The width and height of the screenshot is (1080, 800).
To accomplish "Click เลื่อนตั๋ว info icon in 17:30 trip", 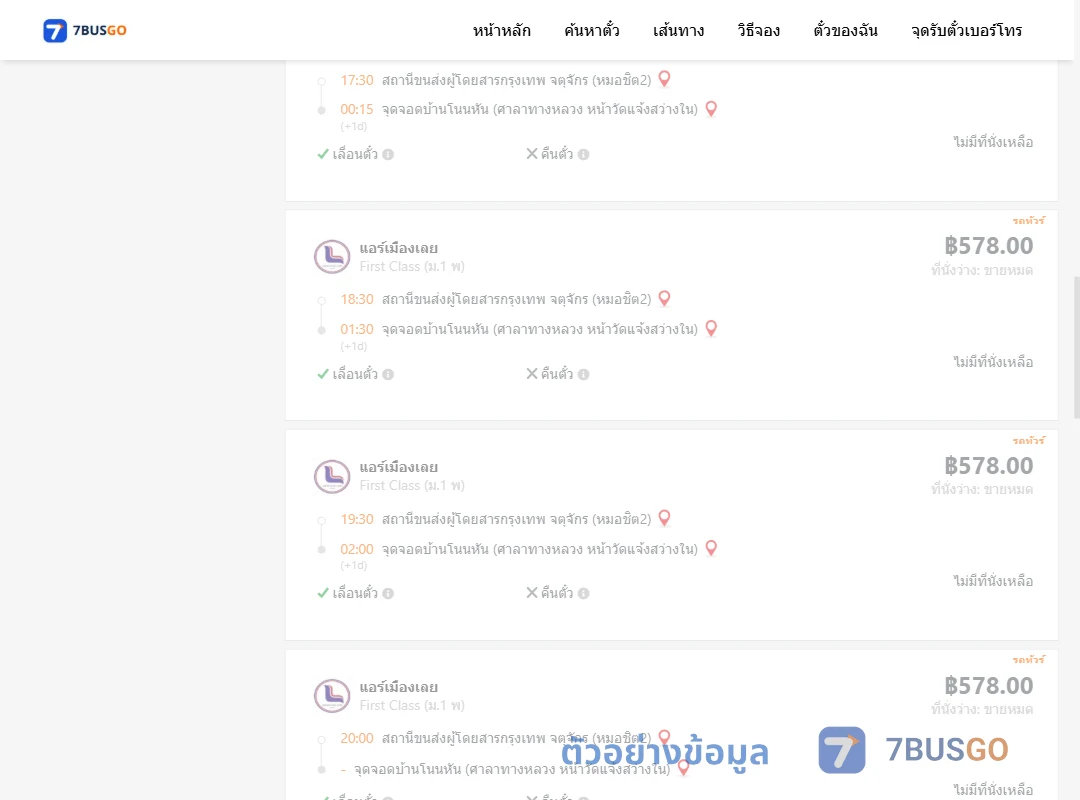I will 388,154.
